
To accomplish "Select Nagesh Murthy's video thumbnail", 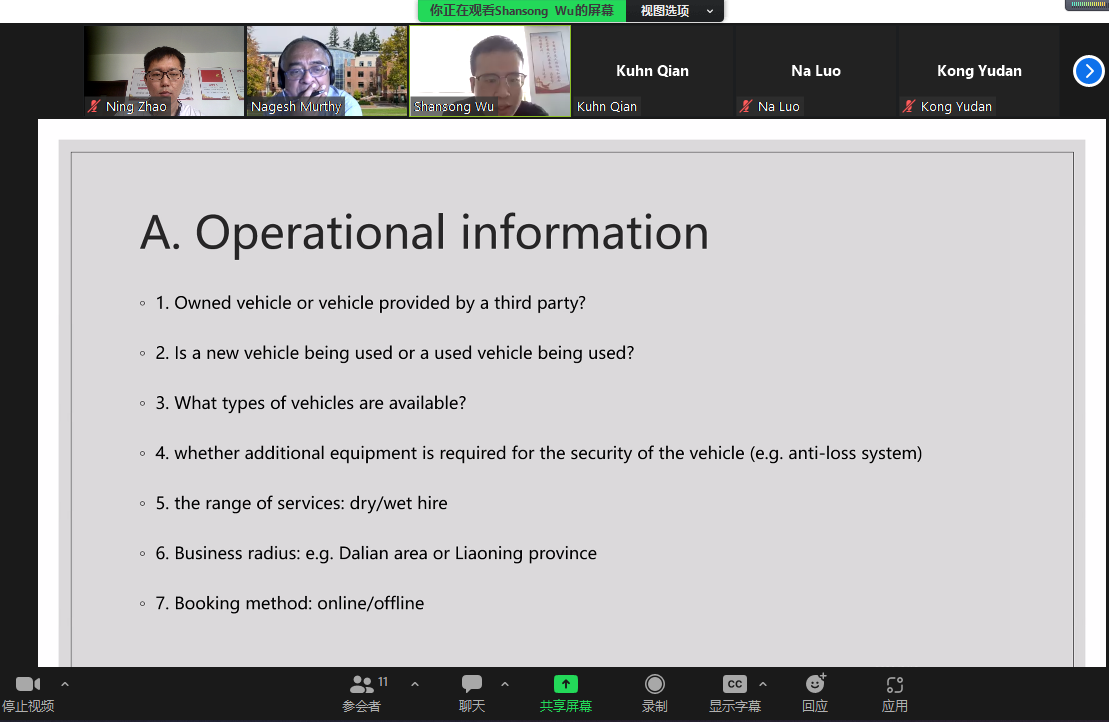I will point(327,71).
